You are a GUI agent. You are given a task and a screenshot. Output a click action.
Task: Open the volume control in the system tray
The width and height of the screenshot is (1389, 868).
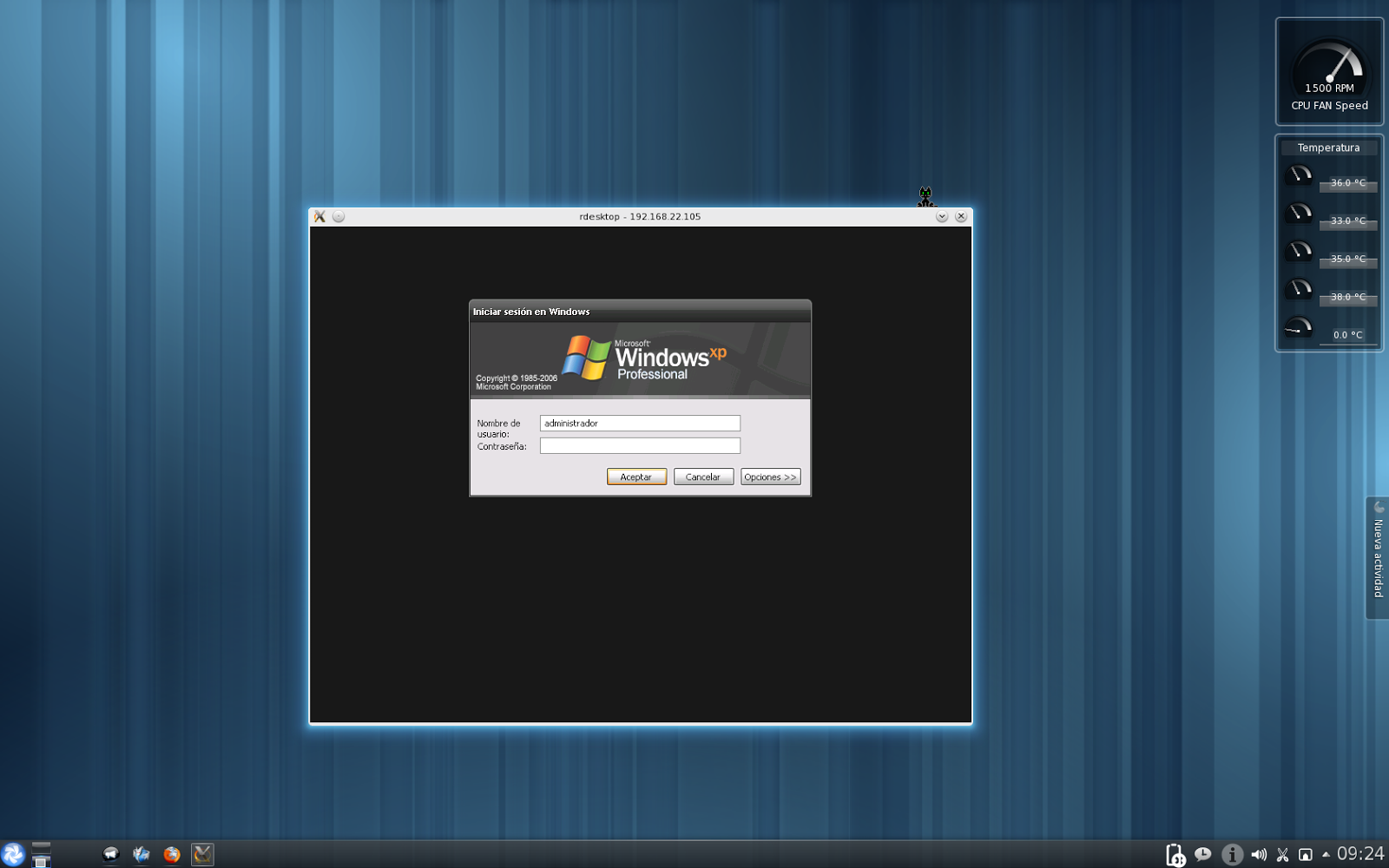(x=1260, y=853)
